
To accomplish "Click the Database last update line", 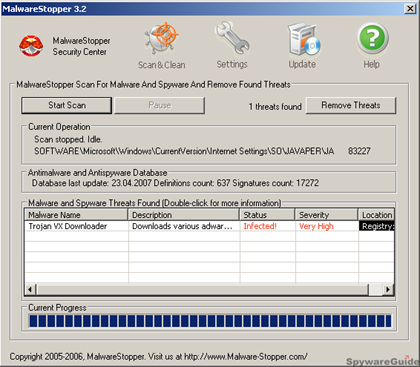I will (x=175, y=183).
